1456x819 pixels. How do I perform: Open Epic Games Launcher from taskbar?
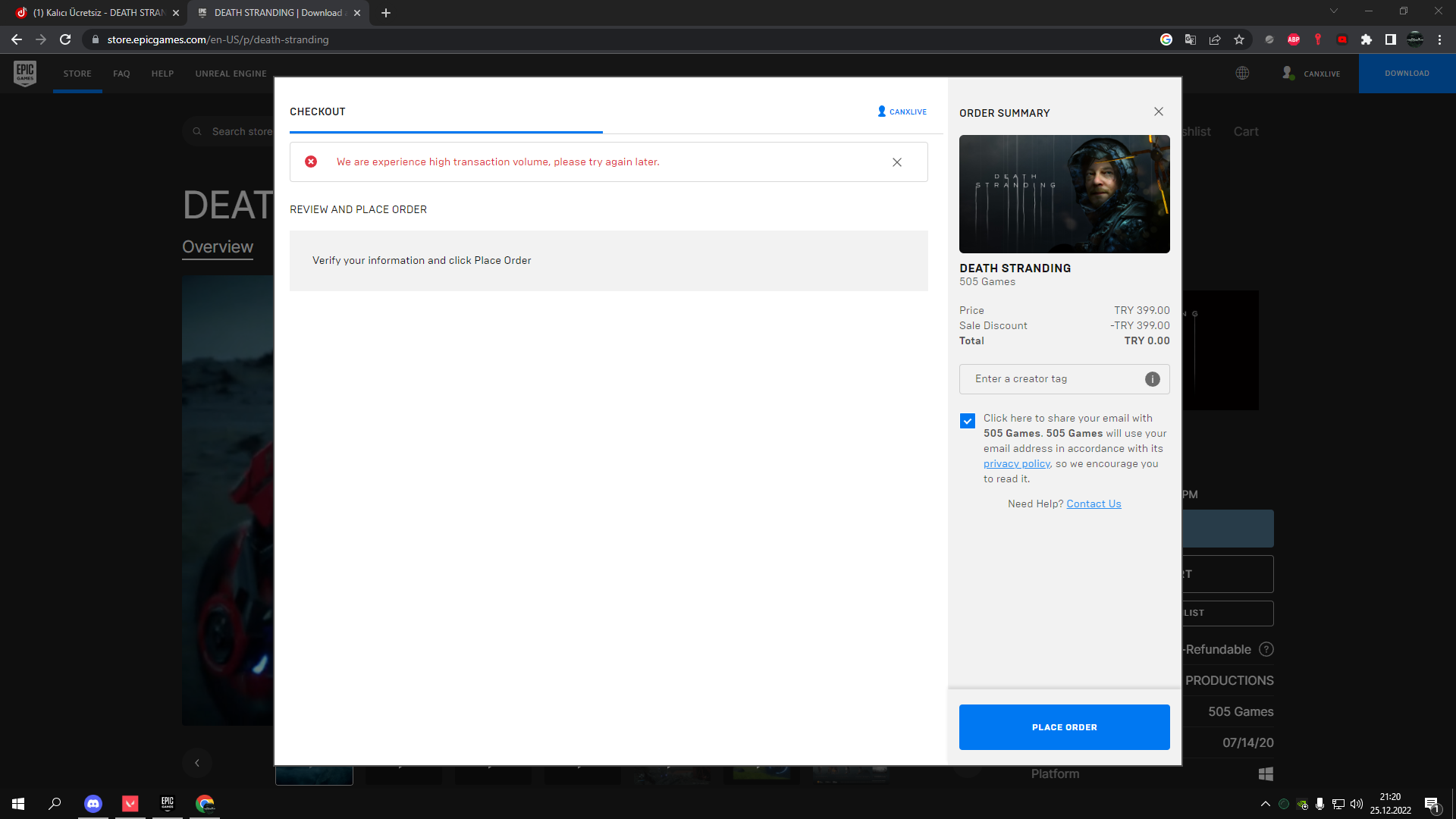[168, 804]
